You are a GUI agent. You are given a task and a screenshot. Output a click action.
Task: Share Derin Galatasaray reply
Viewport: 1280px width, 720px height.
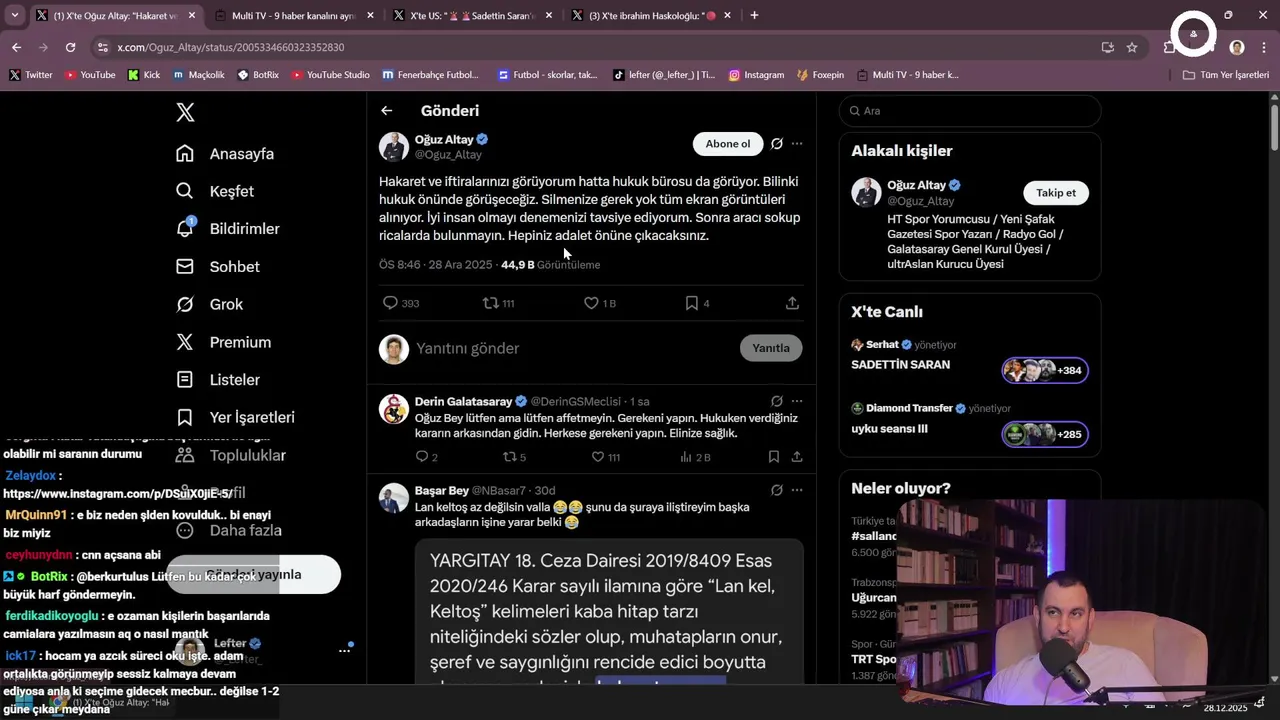[x=797, y=457]
